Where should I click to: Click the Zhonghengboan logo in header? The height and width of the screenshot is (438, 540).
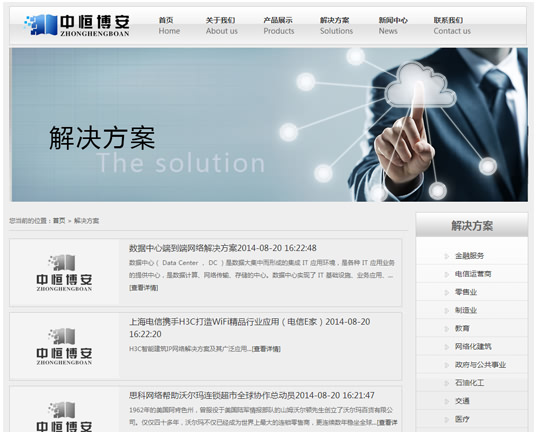click(77, 25)
